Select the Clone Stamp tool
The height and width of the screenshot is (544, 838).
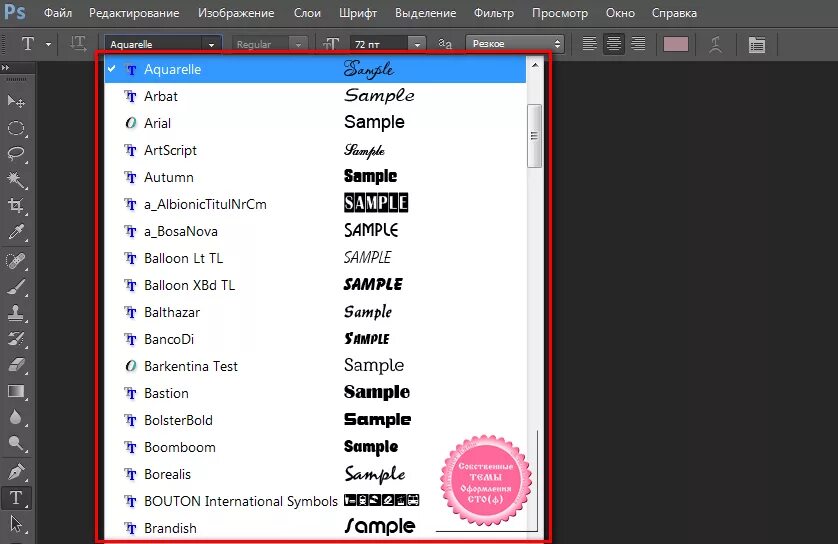click(16, 313)
